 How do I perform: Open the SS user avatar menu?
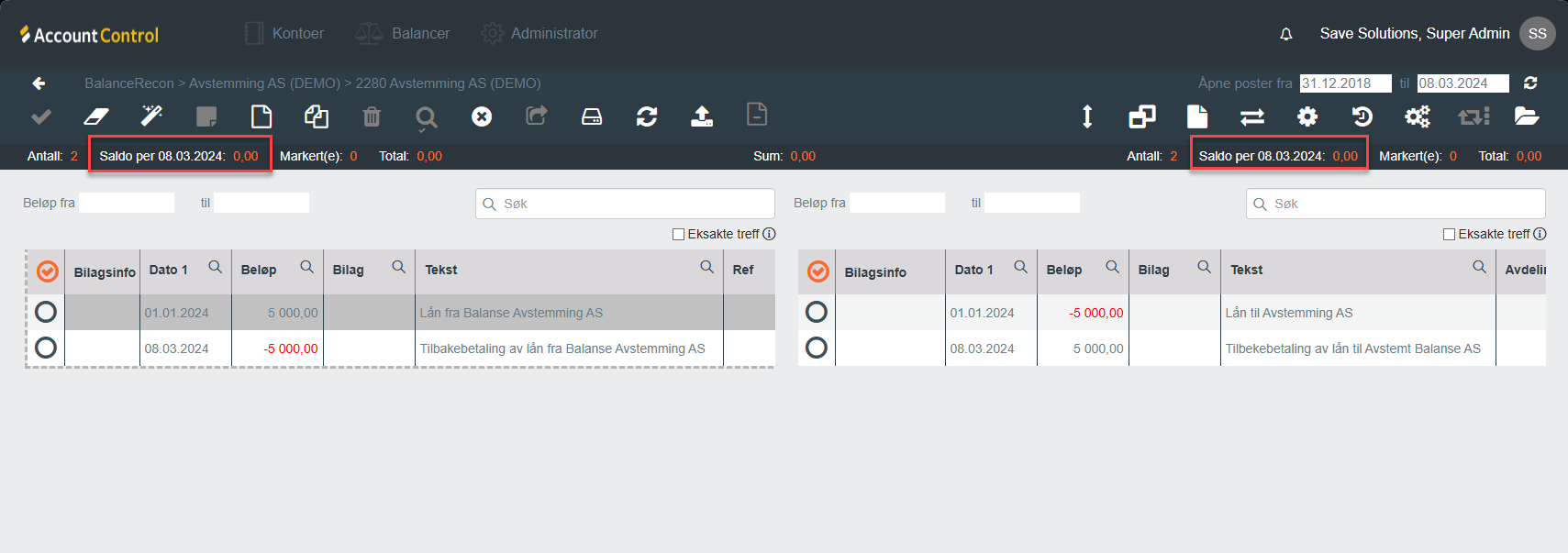(1538, 34)
